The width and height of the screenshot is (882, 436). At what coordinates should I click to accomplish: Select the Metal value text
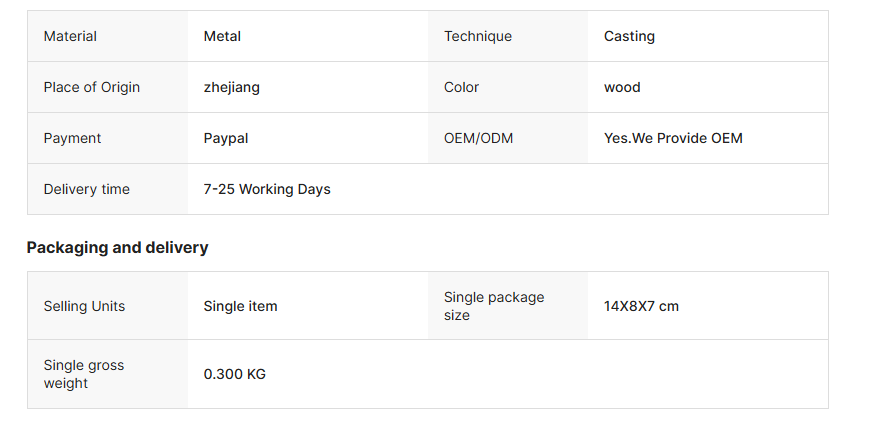(222, 36)
